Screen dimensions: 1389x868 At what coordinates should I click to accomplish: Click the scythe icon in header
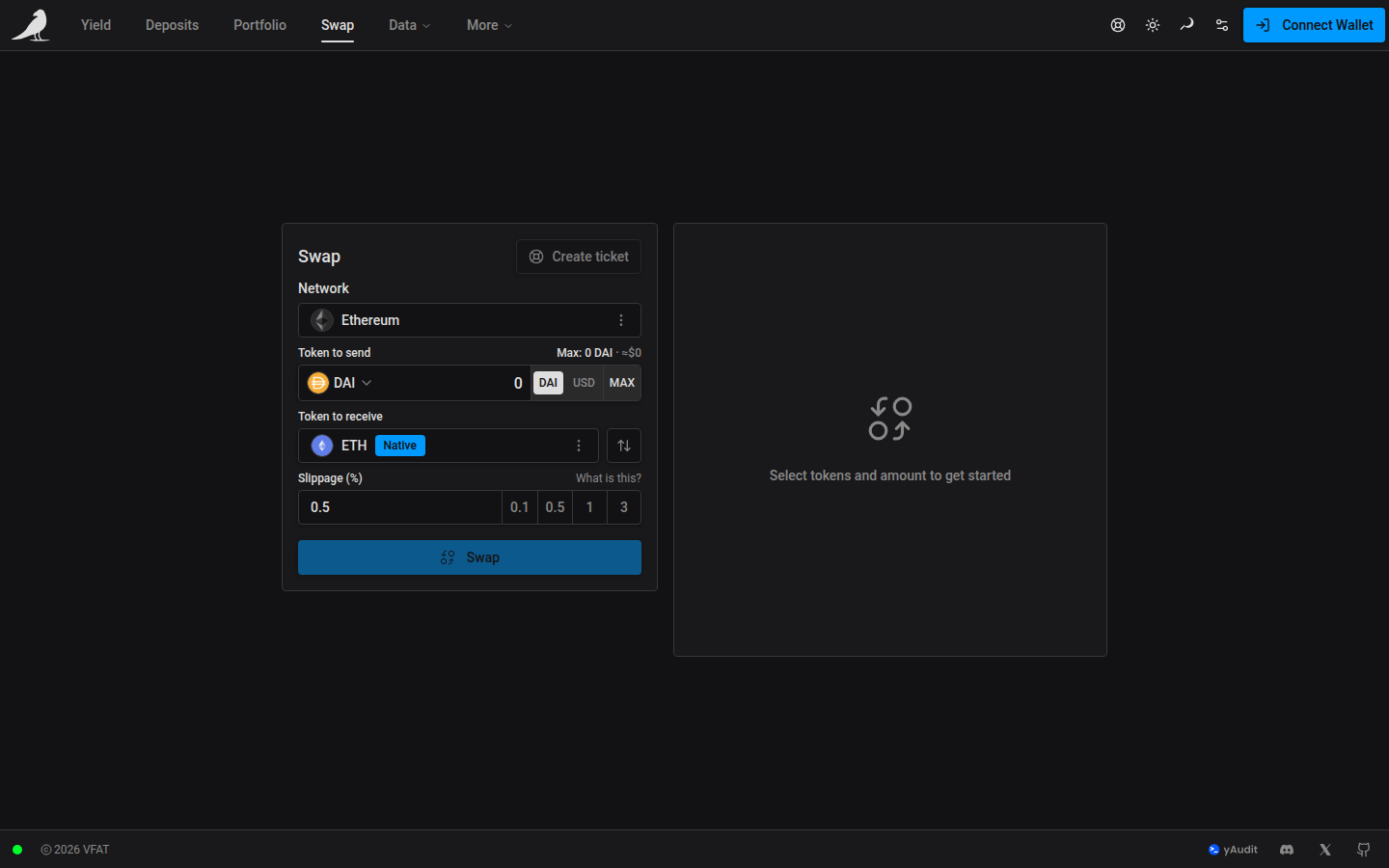[x=1187, y=25]
